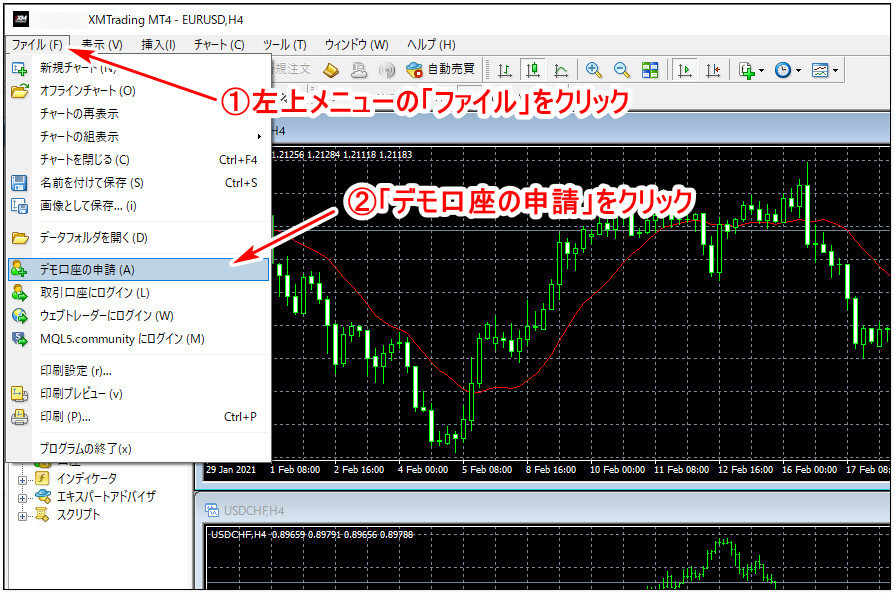Select エキスパートアドバイザ in navigator tree
Image resolution: width=895 pixels, height=594 pixels.
point(106,496)
